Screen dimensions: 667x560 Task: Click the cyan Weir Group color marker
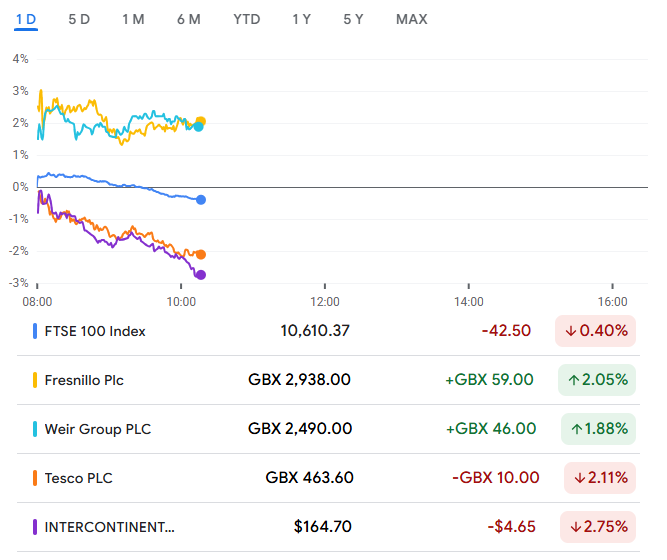[x=35, y=429]
